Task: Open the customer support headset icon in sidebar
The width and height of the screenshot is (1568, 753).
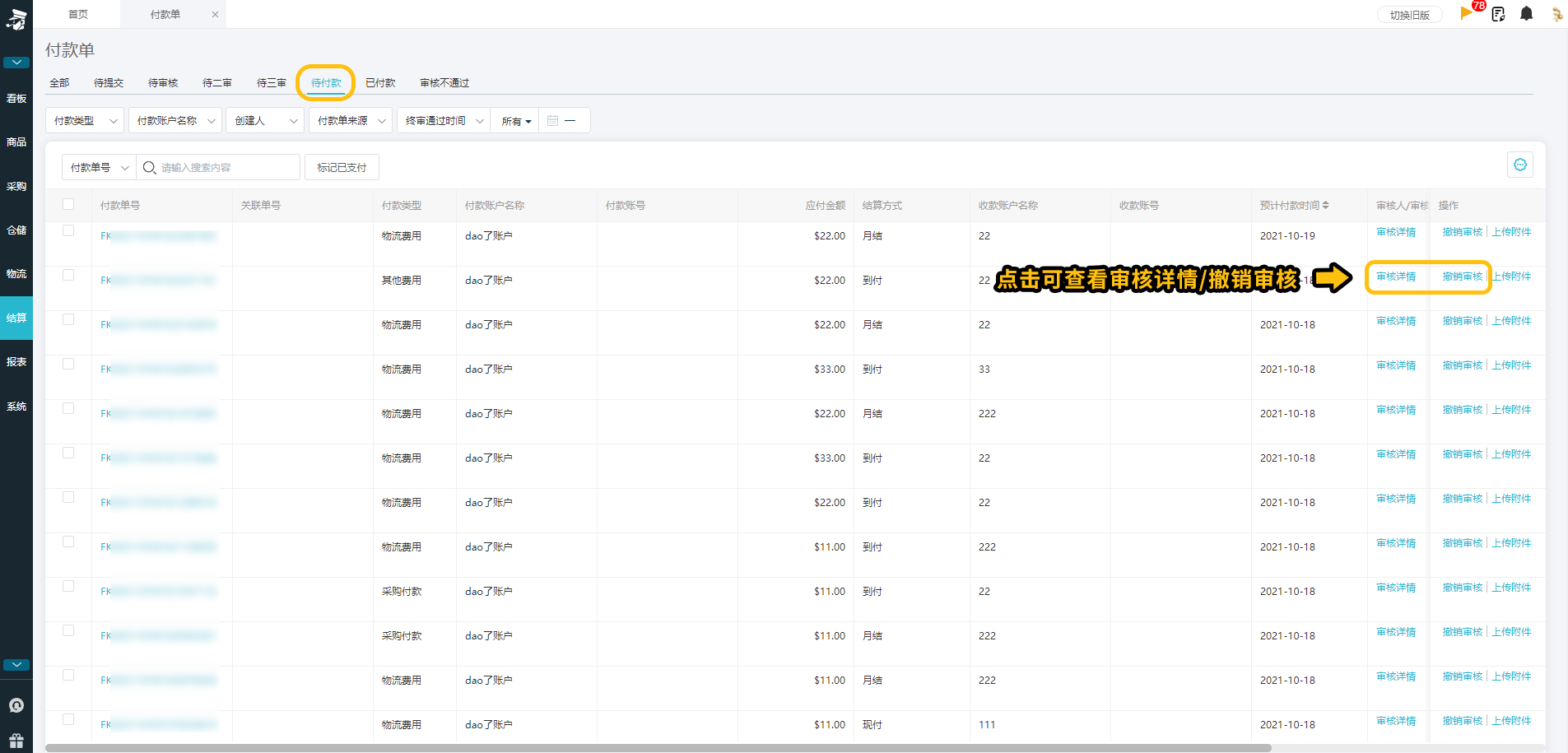Action: pyautogui.click(x=16, y=705)
